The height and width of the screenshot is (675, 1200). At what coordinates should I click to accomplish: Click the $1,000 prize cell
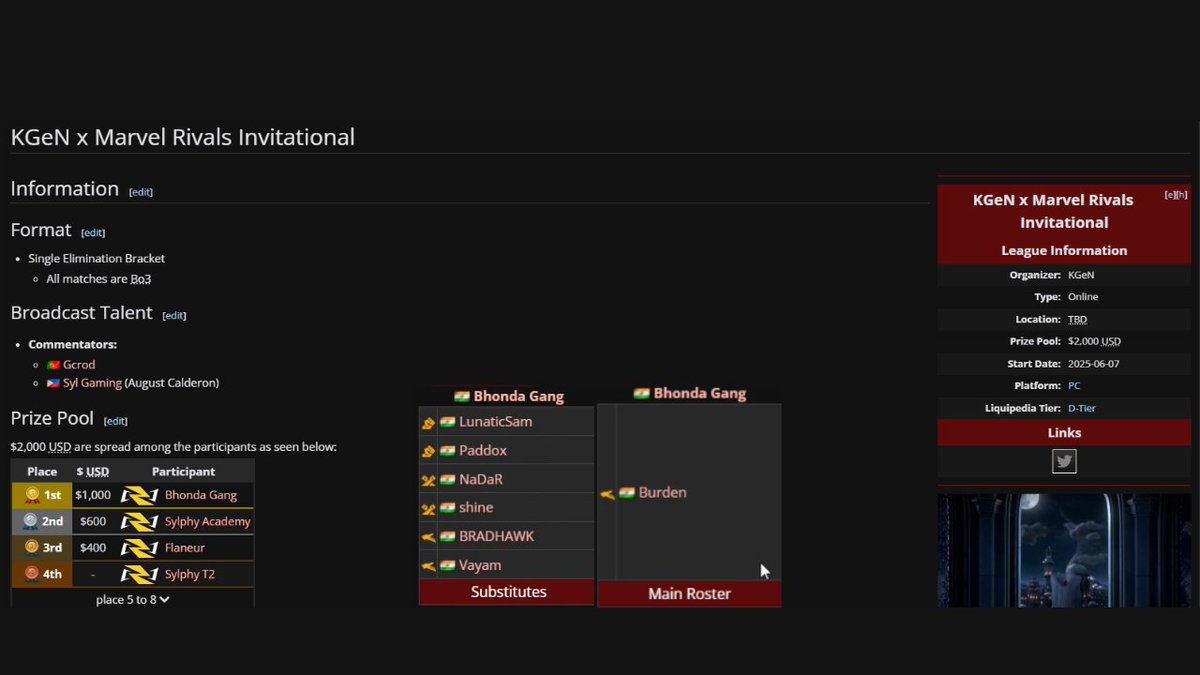coord(93,495)
